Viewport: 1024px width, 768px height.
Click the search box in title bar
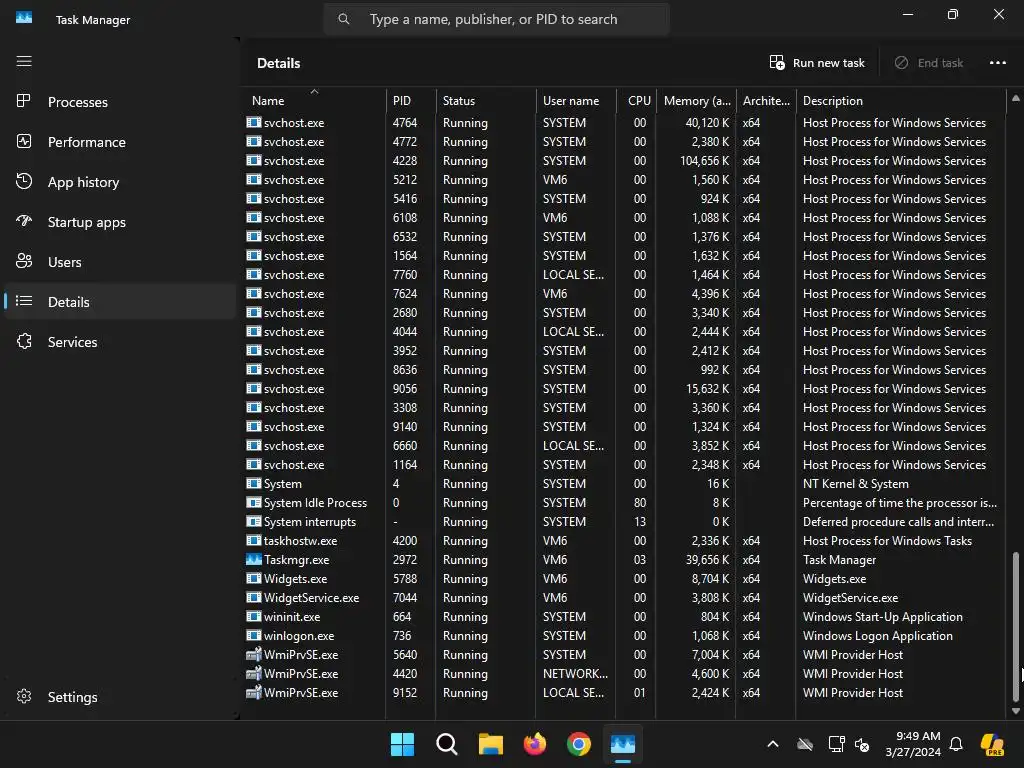tap(496, 20)
